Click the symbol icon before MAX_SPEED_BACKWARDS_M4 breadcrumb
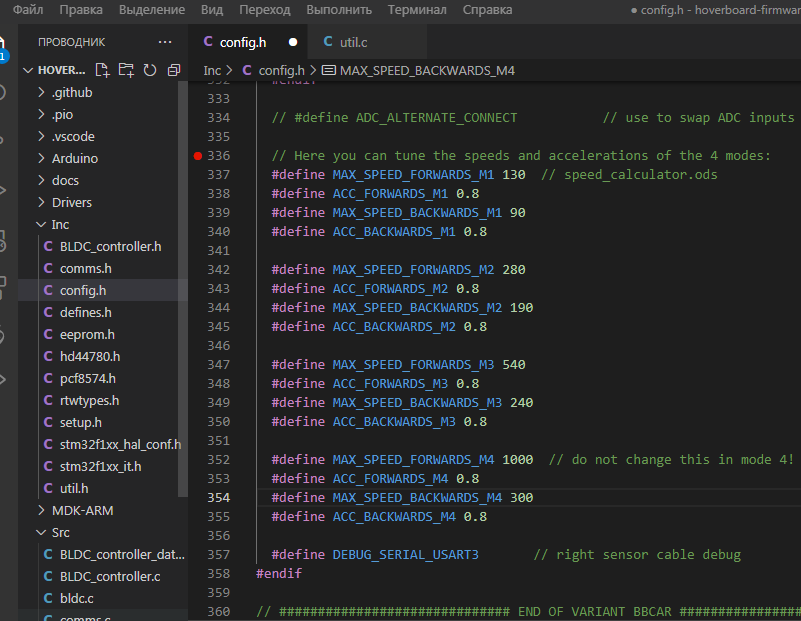 (x=328, y=71)
